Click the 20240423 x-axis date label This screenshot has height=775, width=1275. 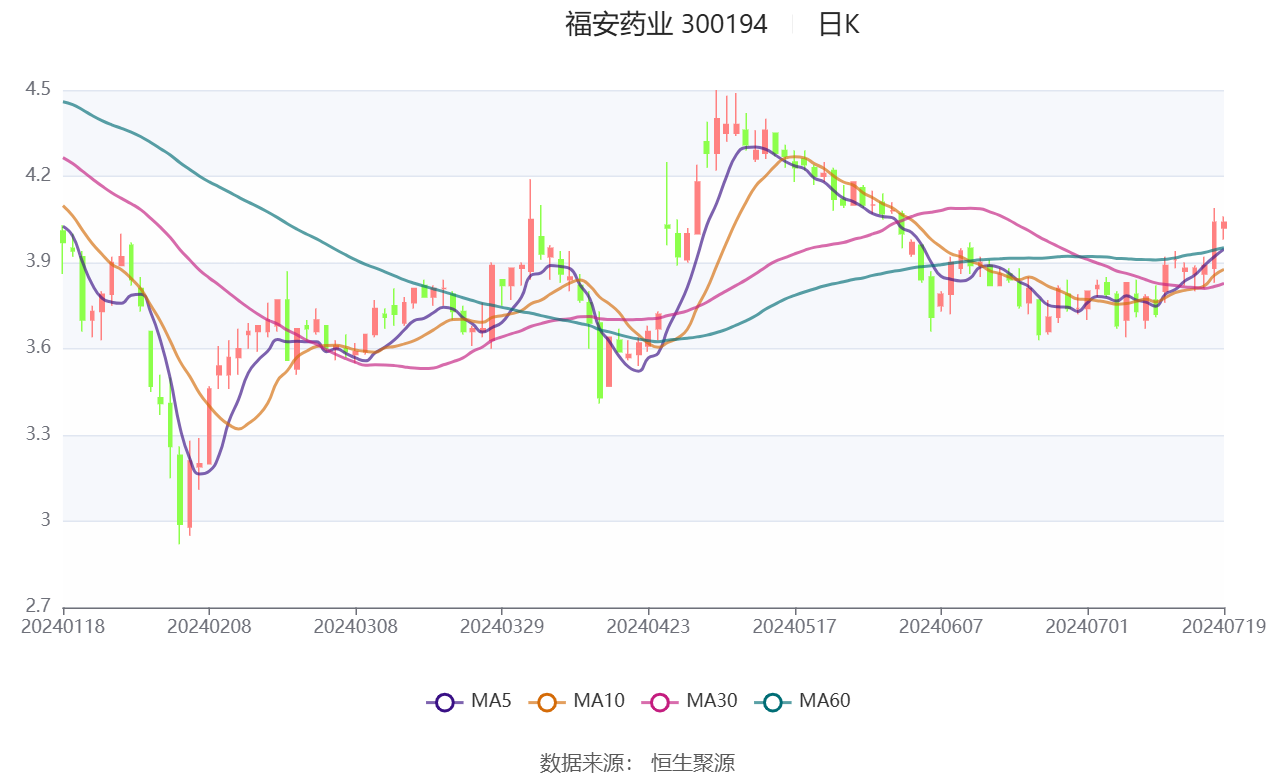(648, 627)
